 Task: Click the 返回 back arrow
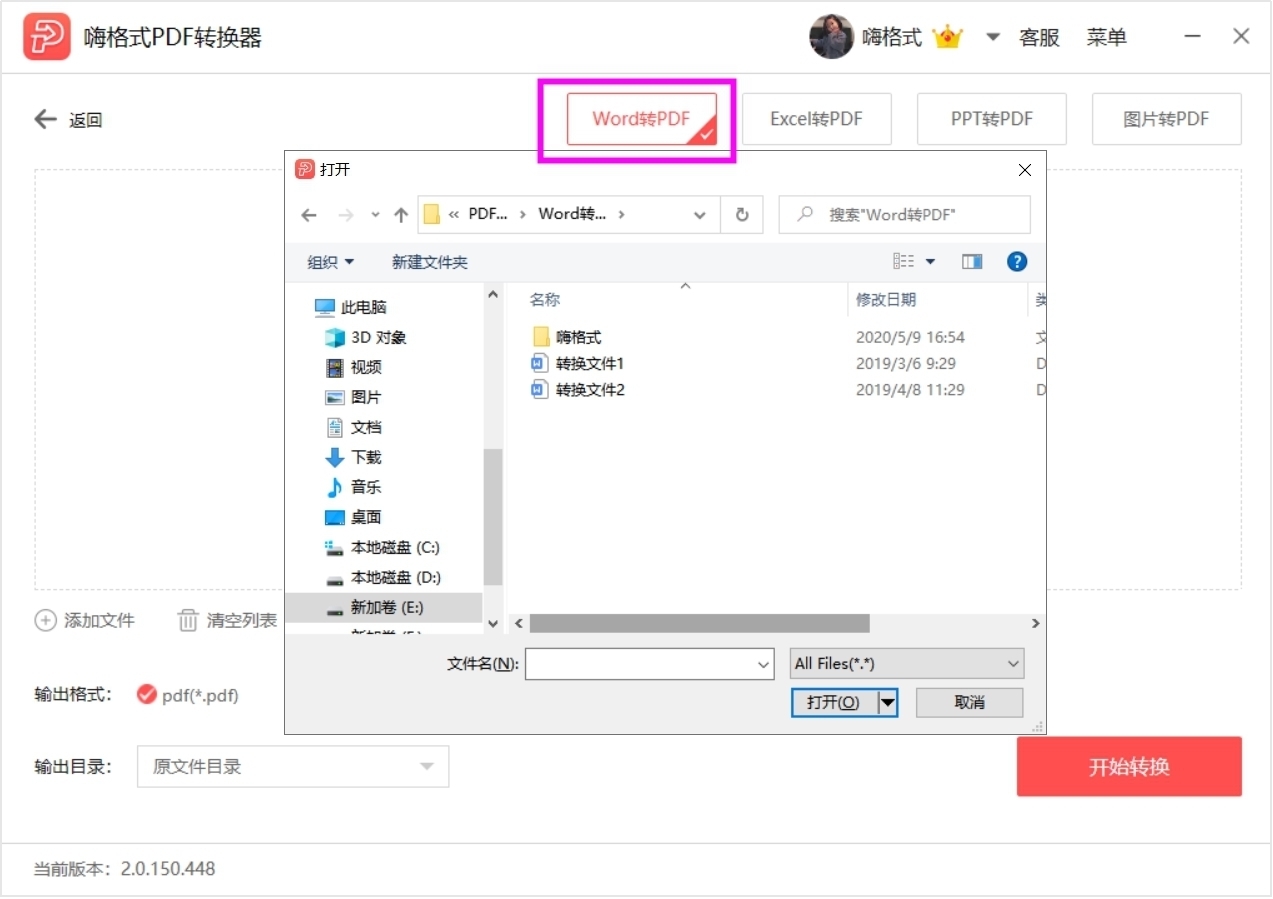coord(45,119)
